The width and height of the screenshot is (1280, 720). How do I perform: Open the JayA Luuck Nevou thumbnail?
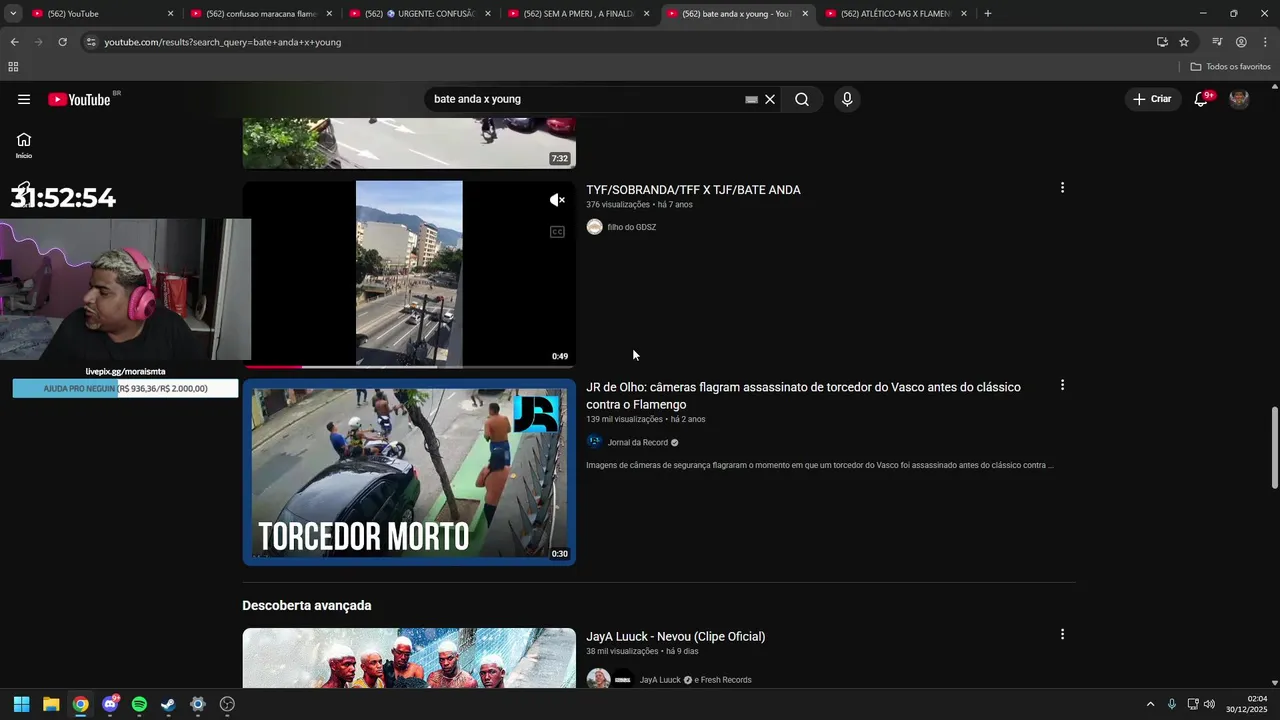[409, 658]
